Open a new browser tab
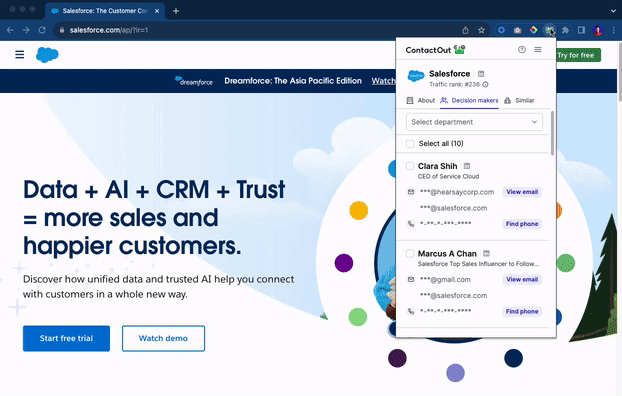Image resolution: width=622 pixels, height=396 pixels. coord(176,11)
